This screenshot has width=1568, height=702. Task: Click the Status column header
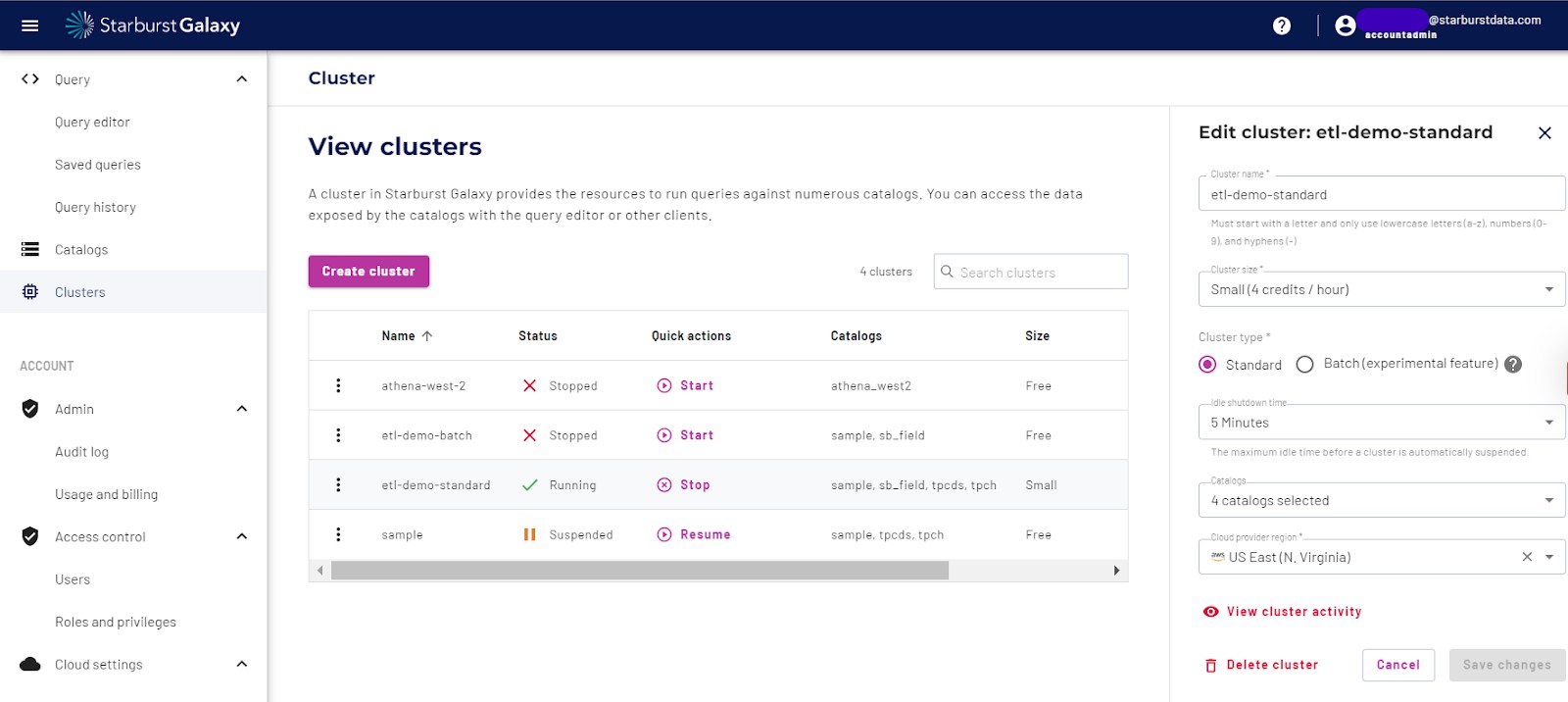538,335
